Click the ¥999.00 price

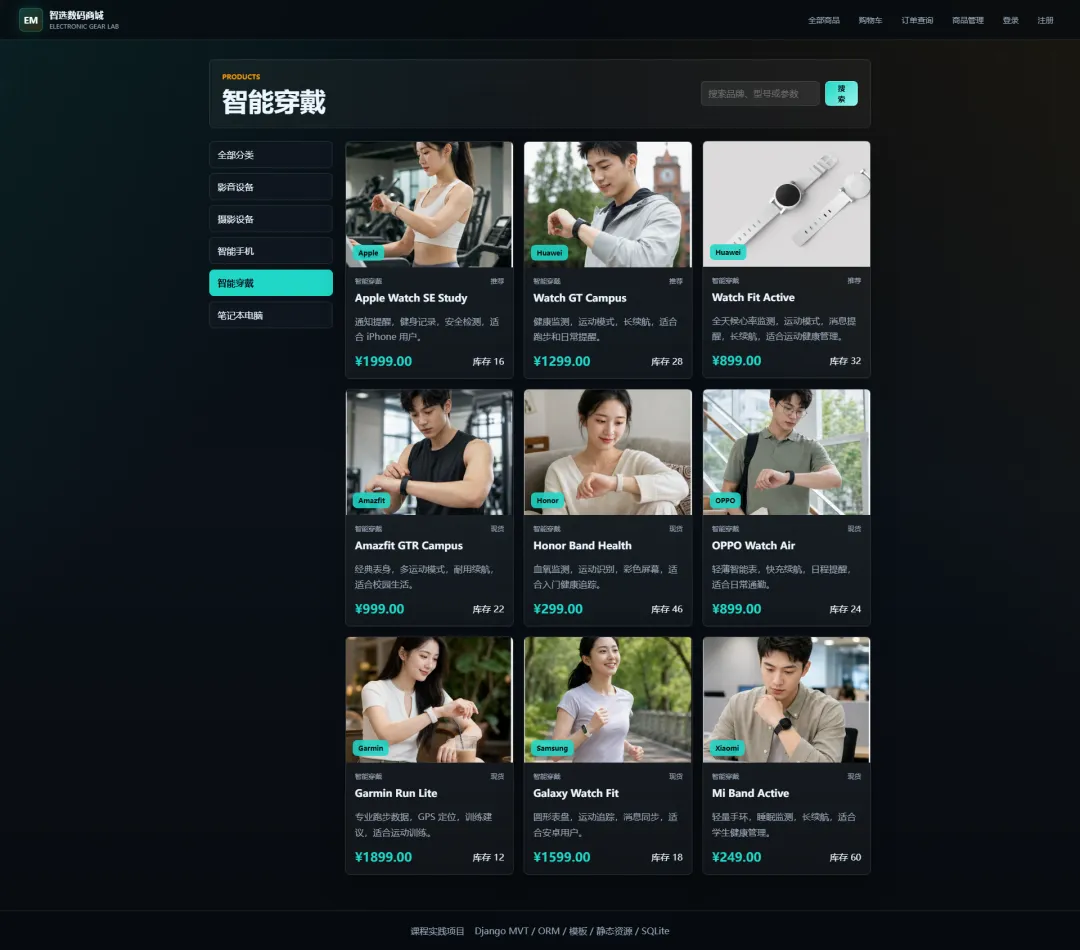coord(379,609)
